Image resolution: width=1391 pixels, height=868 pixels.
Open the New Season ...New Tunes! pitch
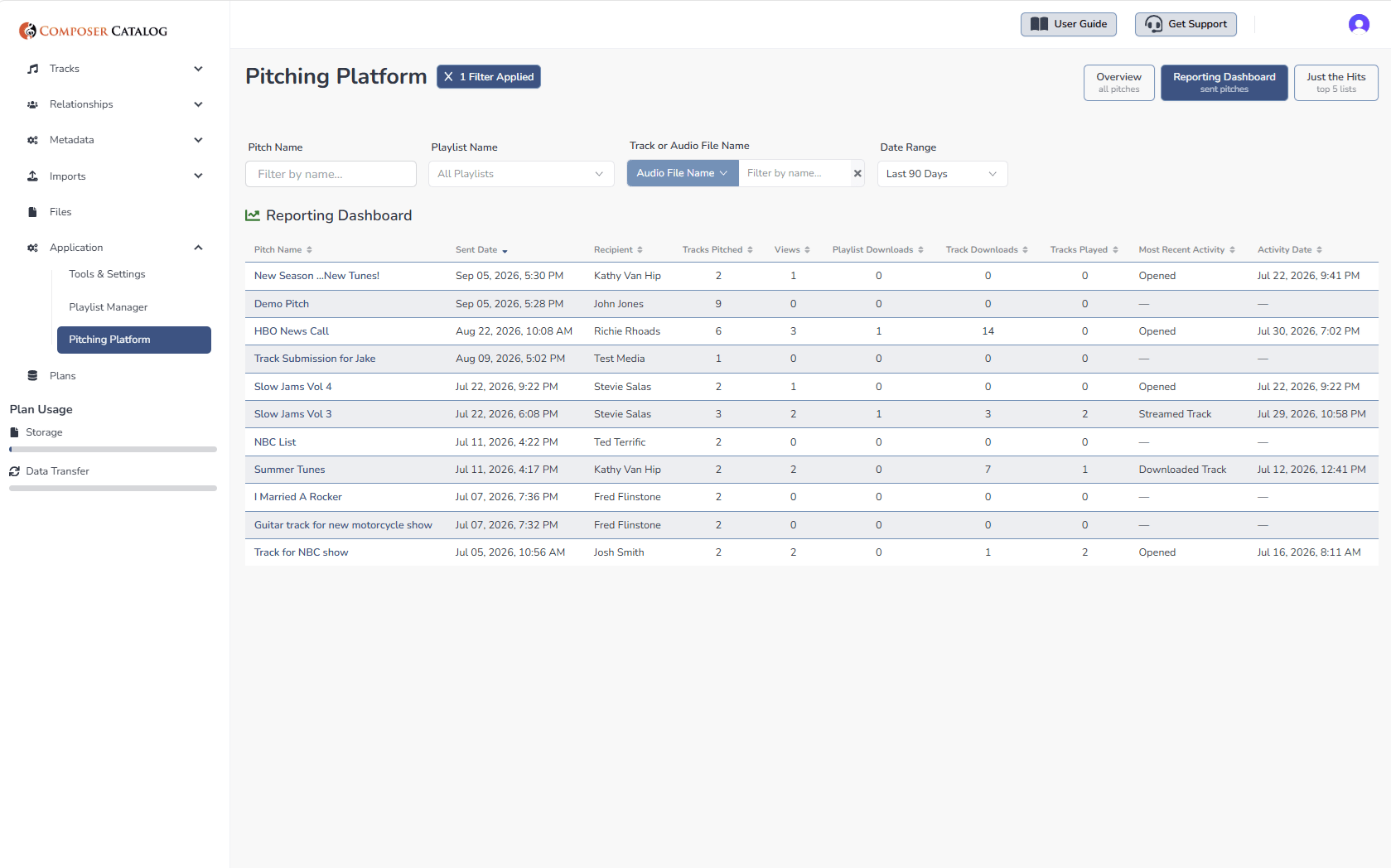point(316,276)
